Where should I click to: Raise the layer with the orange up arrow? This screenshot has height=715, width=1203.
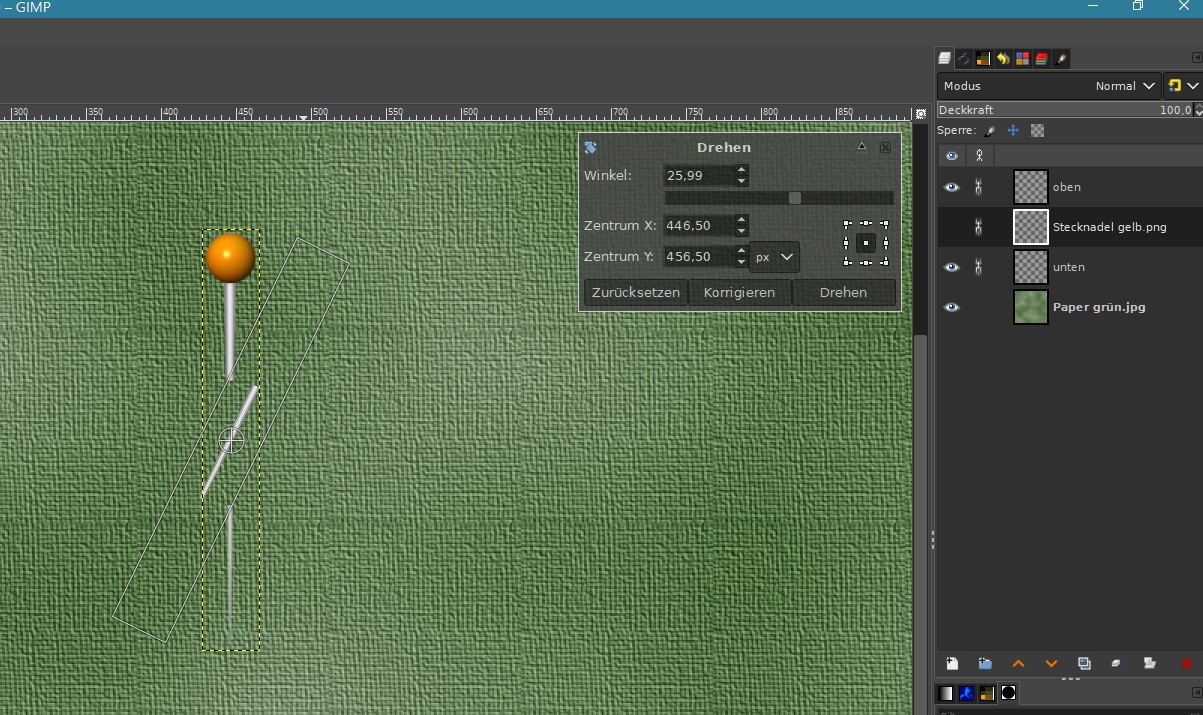(1018, 663)
